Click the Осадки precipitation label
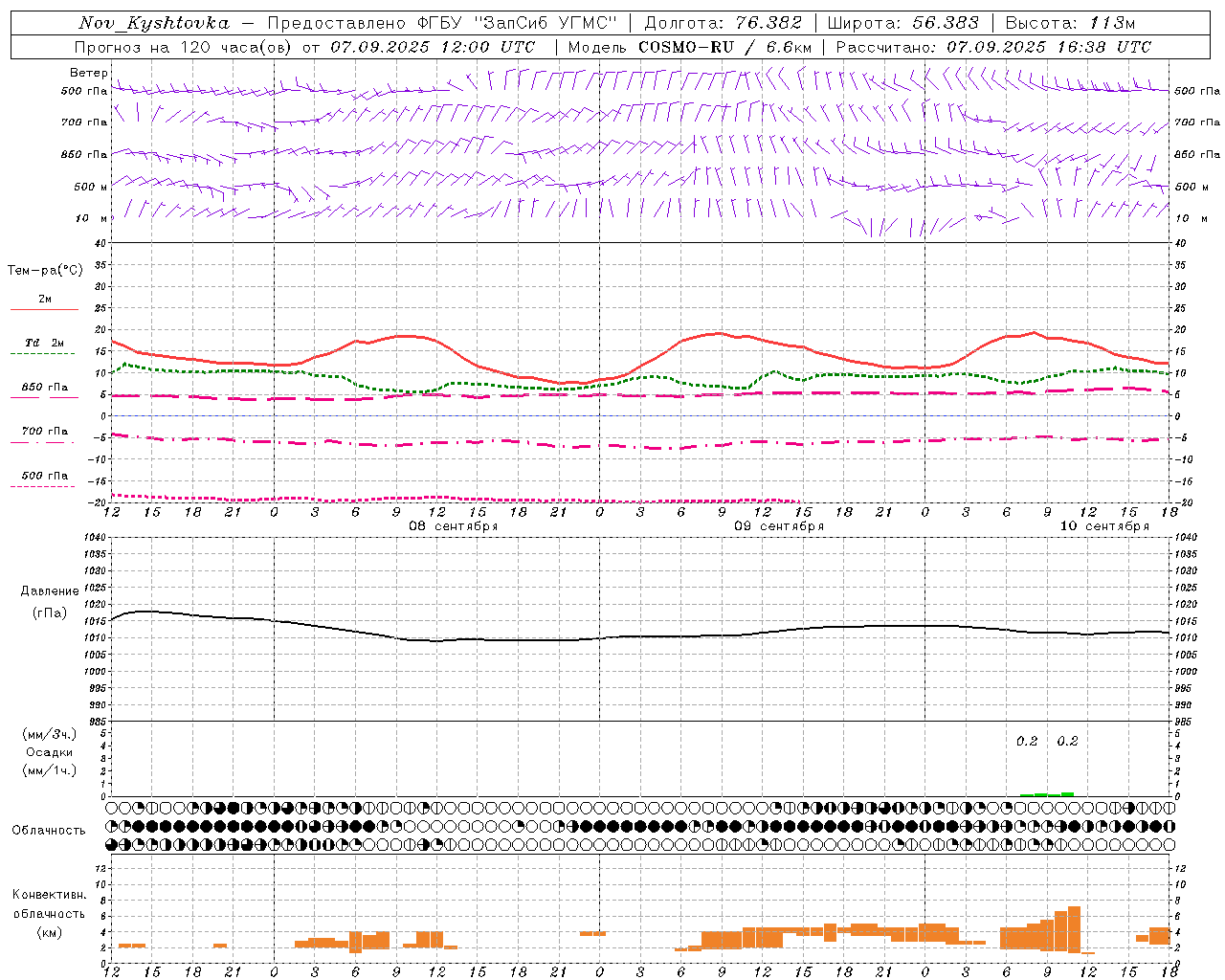The image size is (1225, 980). point(49,752)
